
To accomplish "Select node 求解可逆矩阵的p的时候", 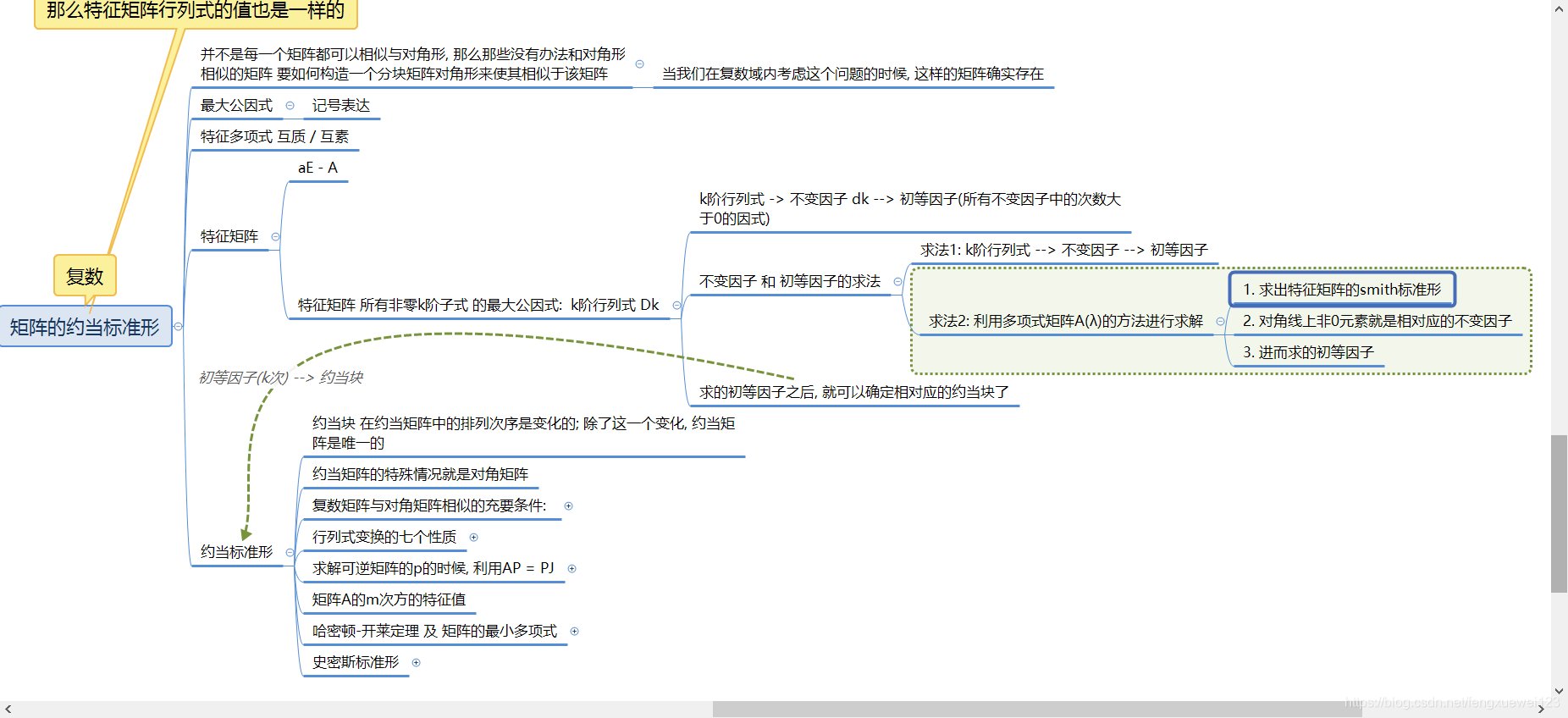I will 433,569.
